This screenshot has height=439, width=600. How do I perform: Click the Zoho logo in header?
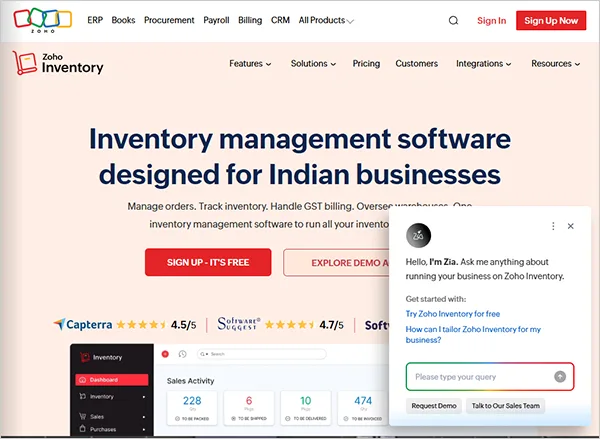(42, 20)
